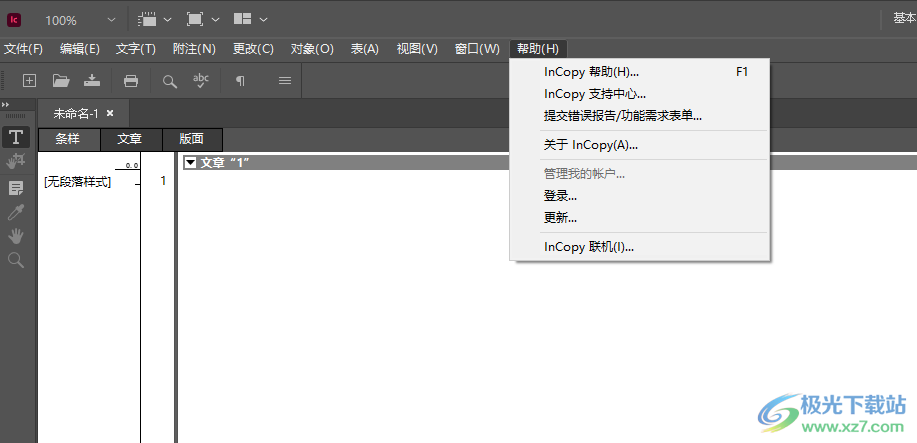Viewport: 917px width, 443px height.
Task: Open the 编辑(E) menu
Action: pos(80,49)
